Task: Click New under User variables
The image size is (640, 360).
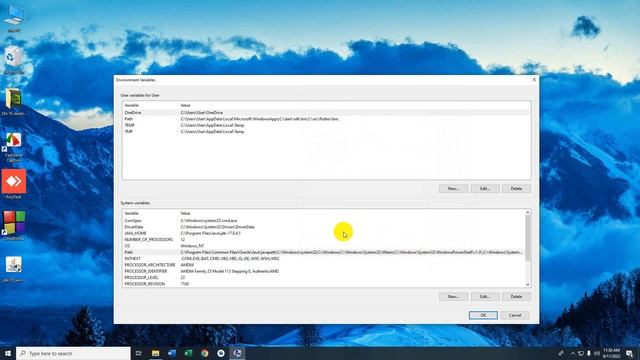Action: pos(453,189)
